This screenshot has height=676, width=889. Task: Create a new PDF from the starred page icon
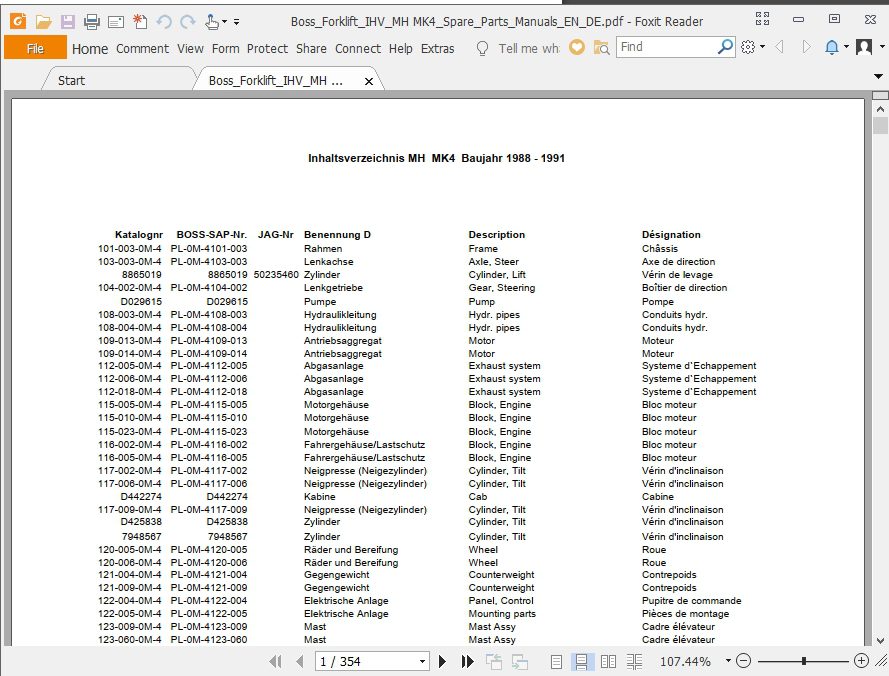click(139, 22)
